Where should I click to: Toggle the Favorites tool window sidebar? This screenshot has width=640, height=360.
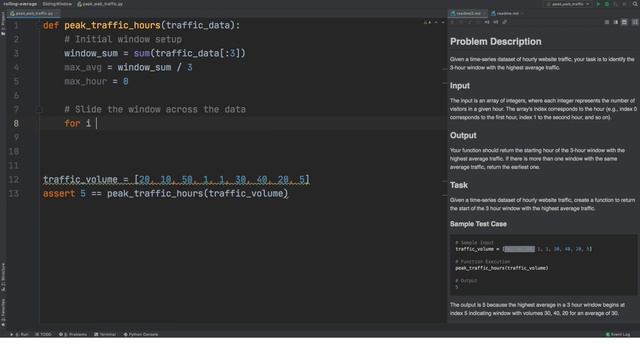3,313
